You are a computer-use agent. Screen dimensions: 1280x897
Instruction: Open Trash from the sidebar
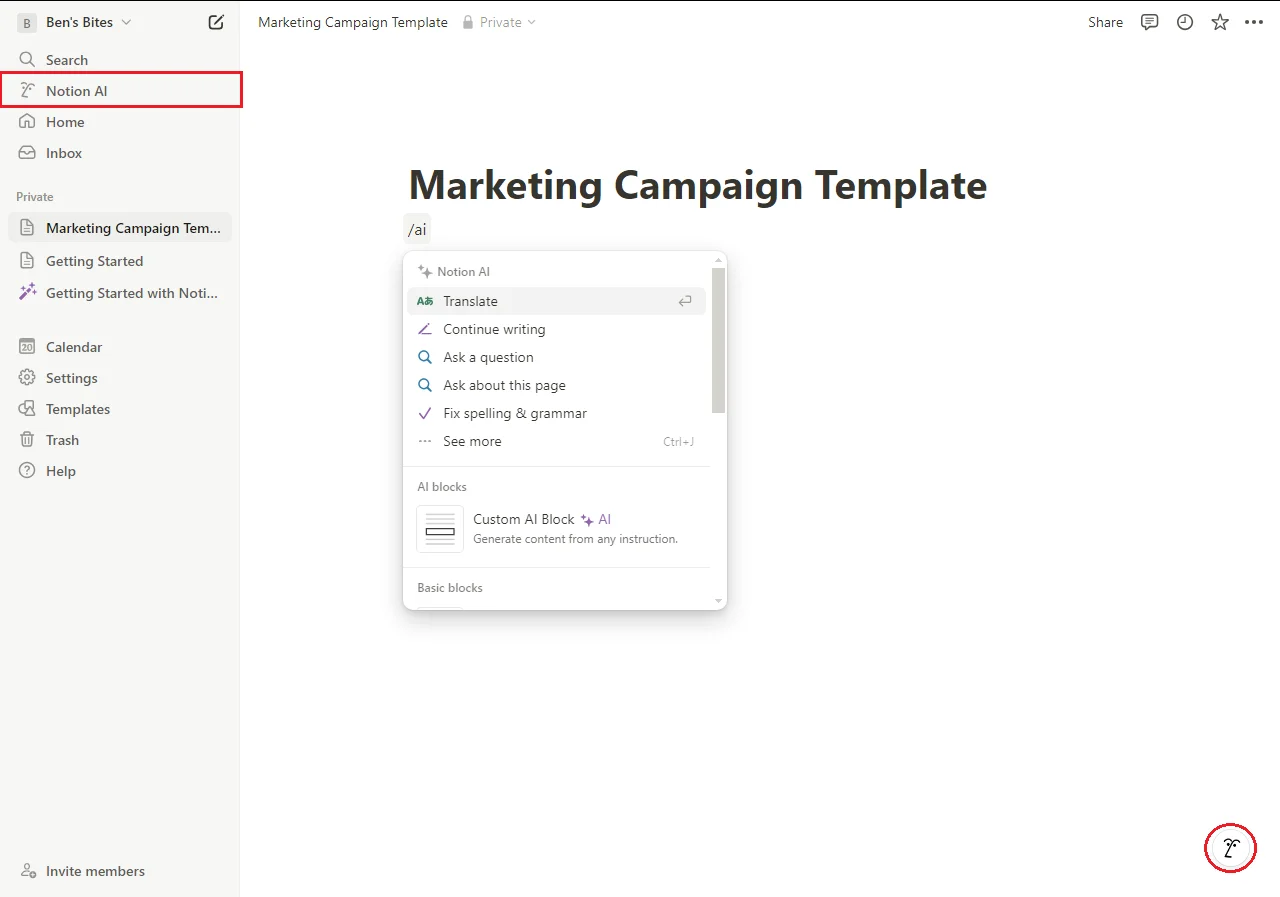point(120,440)
